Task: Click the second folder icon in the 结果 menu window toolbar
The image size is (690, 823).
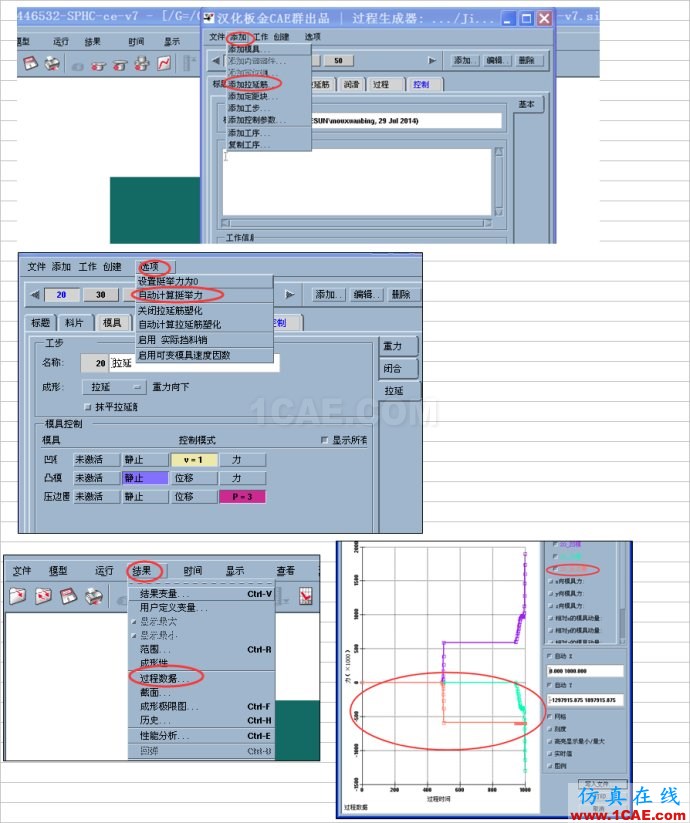Action: [x=43, y=596]
